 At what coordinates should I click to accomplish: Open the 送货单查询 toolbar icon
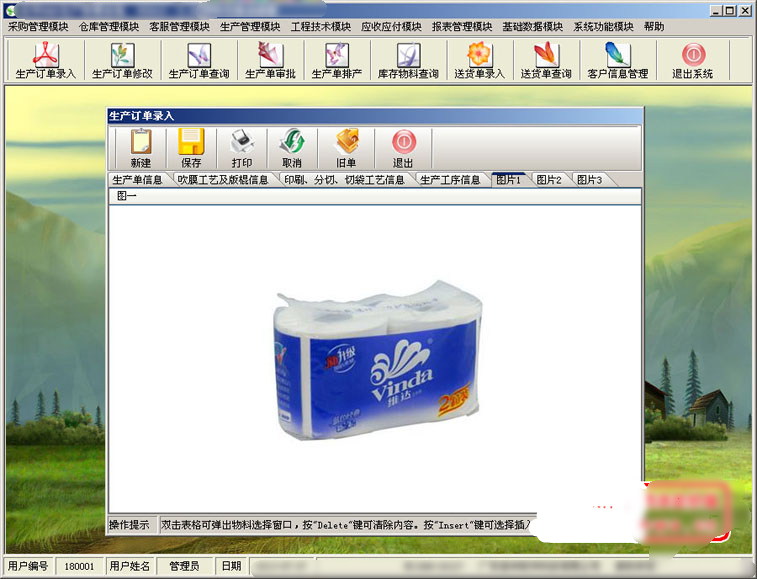click(546, 60)
